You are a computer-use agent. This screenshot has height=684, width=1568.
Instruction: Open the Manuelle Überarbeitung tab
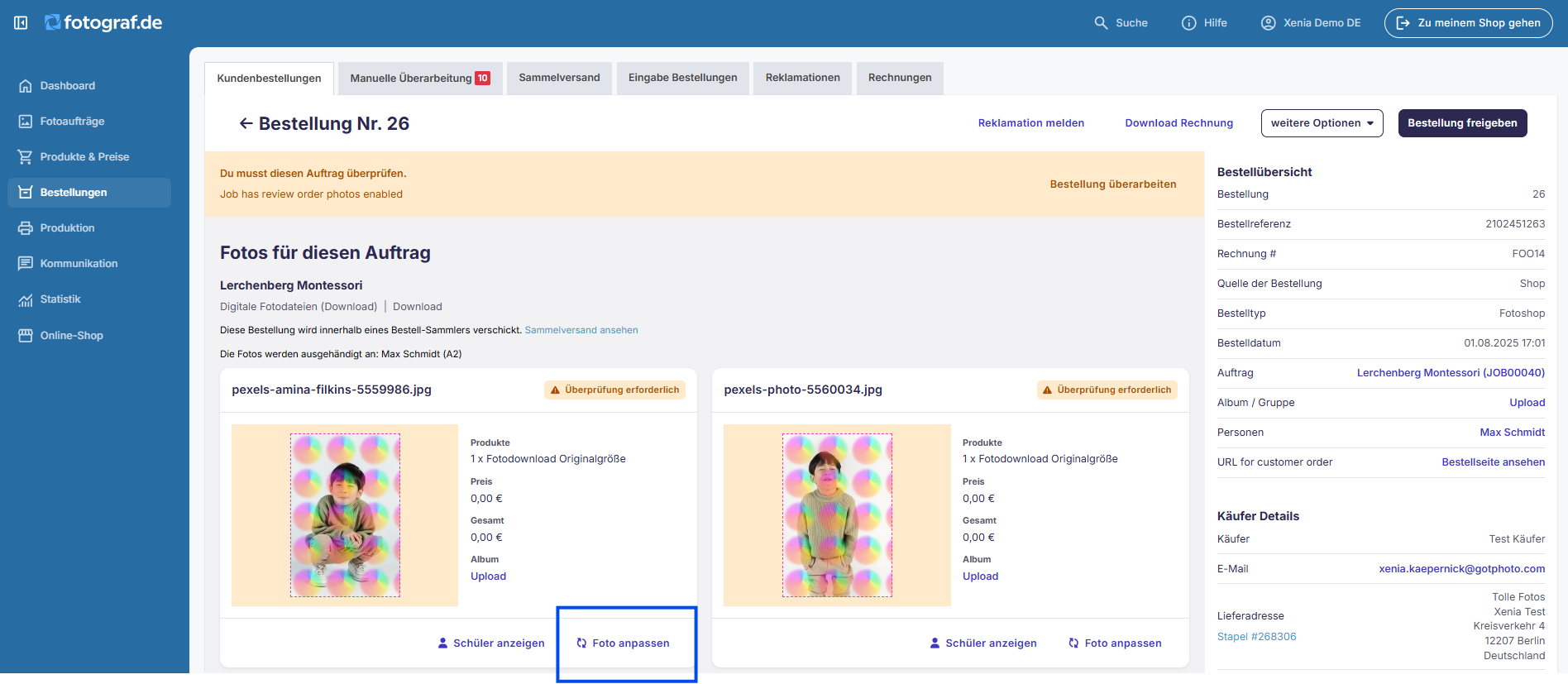point(420,79)
